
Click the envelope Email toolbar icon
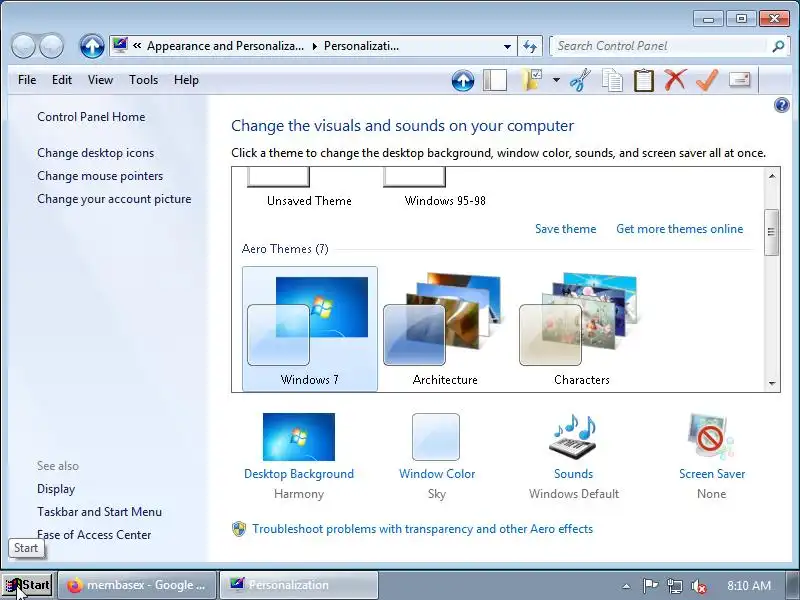[739, 79]
